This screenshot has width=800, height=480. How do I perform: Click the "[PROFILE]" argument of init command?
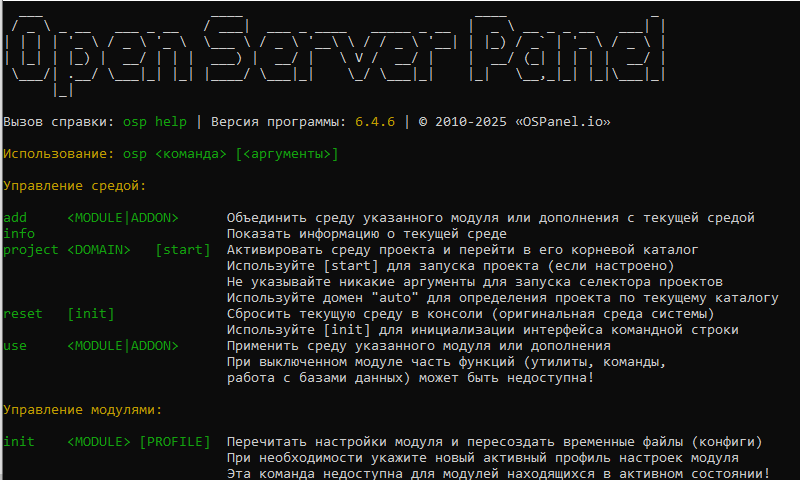(175, 442)
